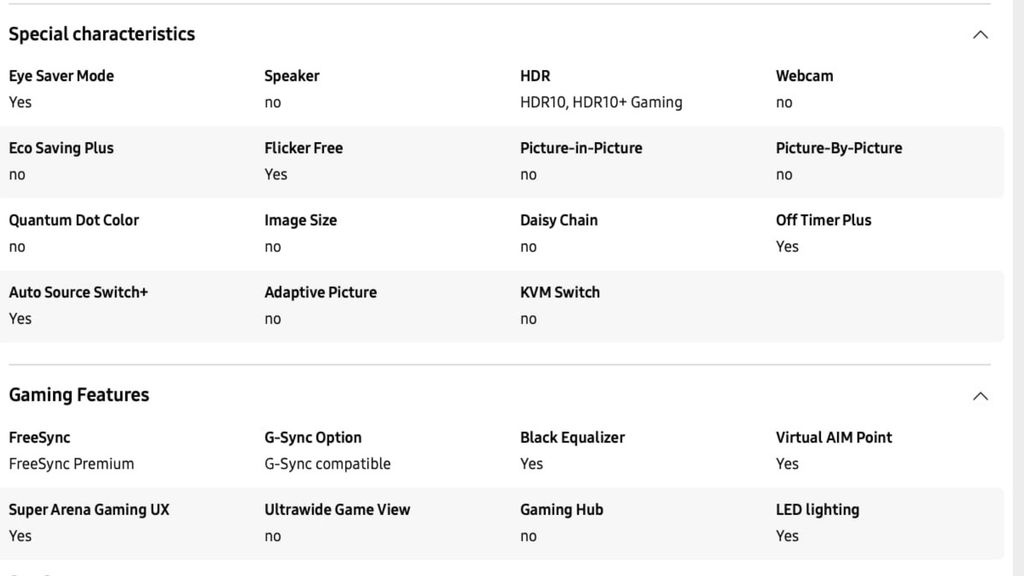
Task: Select the Off Timer Plus label
Action: pyautogui.click(x=823, y=220)
